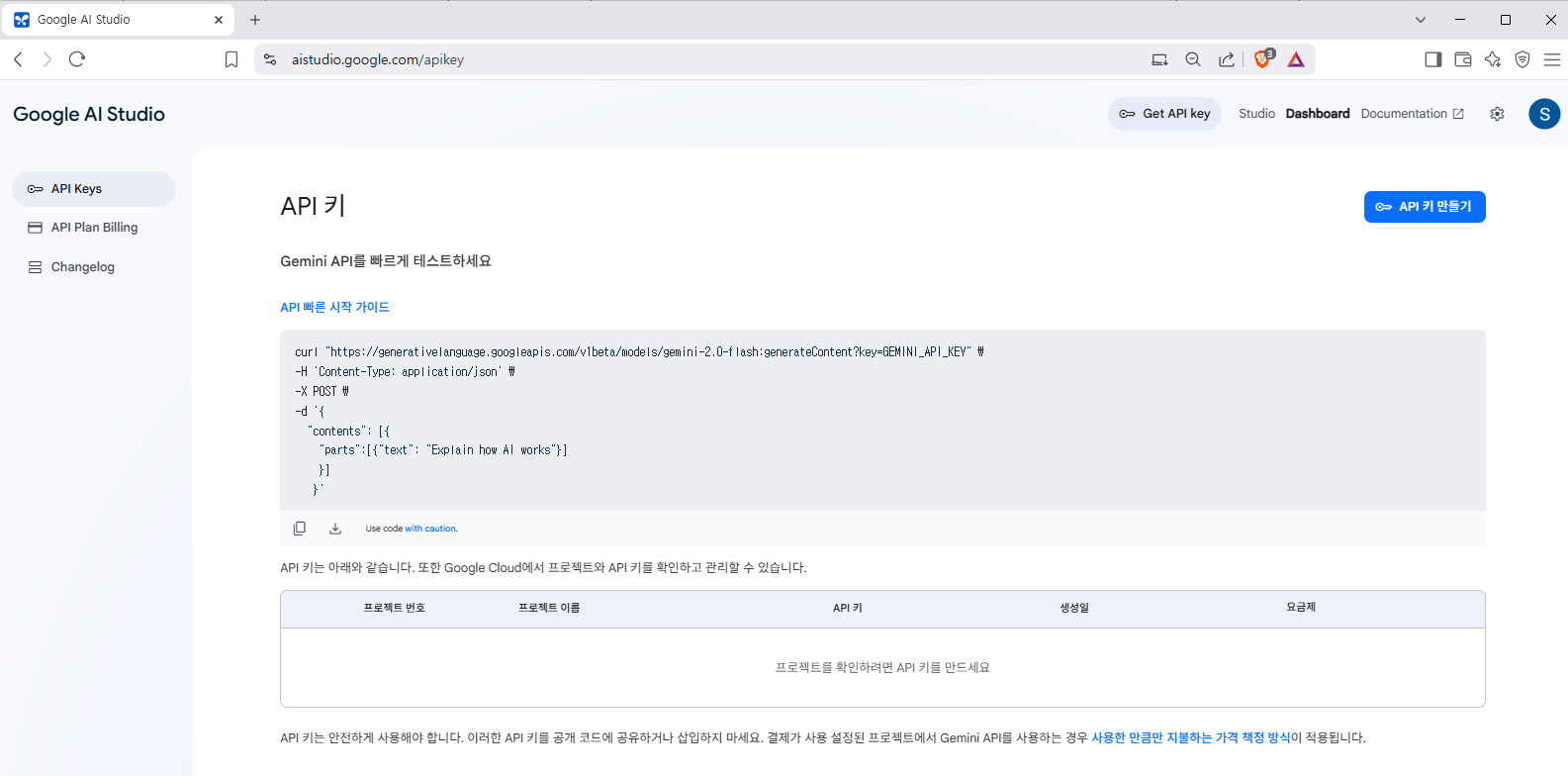Image resolution: width=1568 pixels, height=776 pixels.
Task: Open Brave Shields lion icon
Action: [1263, 59]
